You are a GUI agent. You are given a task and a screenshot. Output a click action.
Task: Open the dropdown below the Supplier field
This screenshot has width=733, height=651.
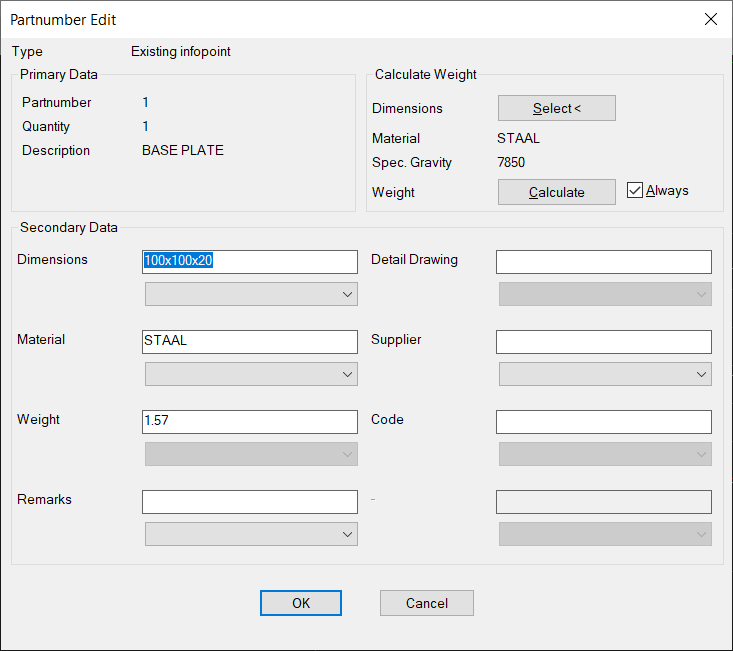tap(605, 374)
